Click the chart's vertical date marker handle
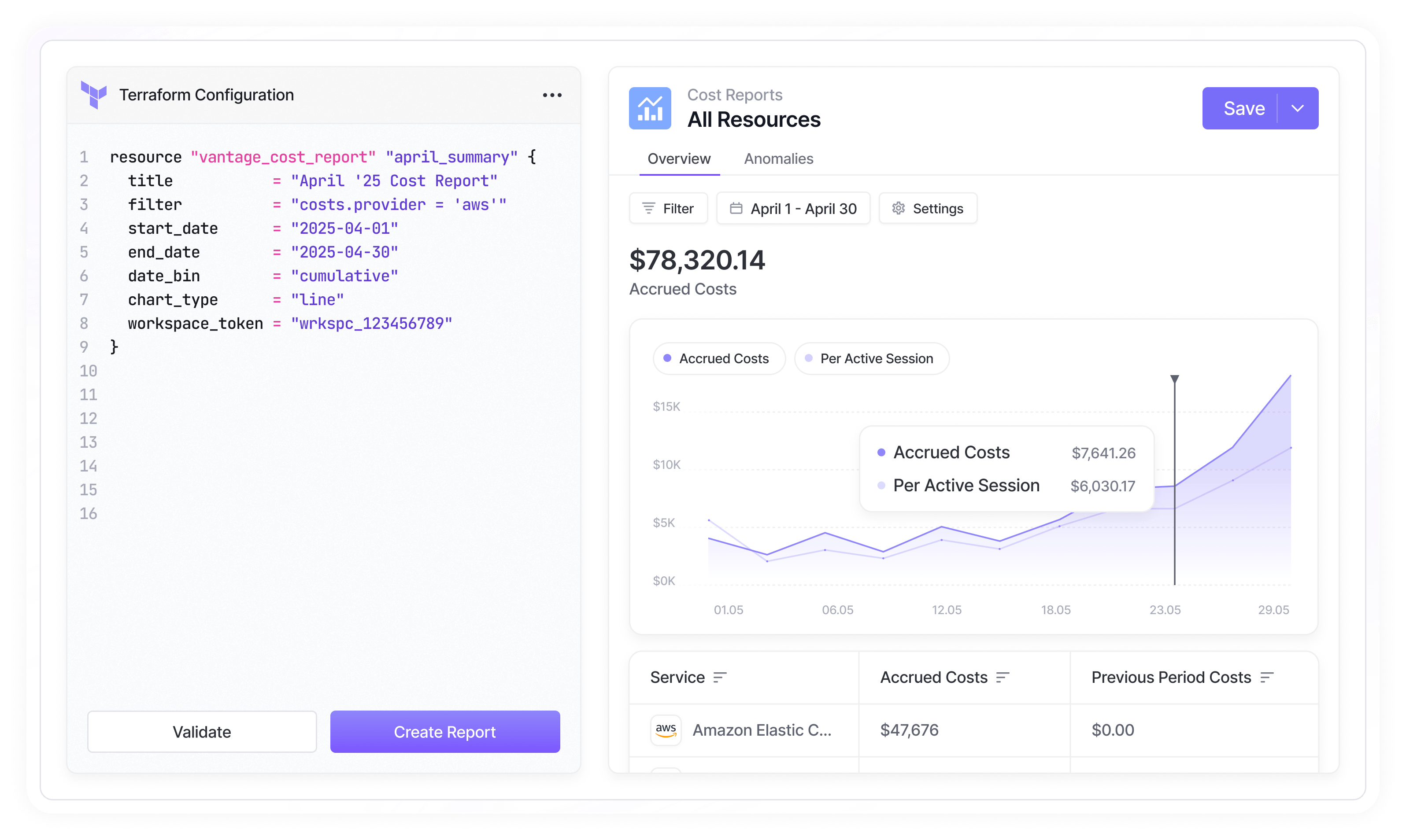This screenshot has height=840, width=1406. pyautogui.click(x=1174, y=379)
